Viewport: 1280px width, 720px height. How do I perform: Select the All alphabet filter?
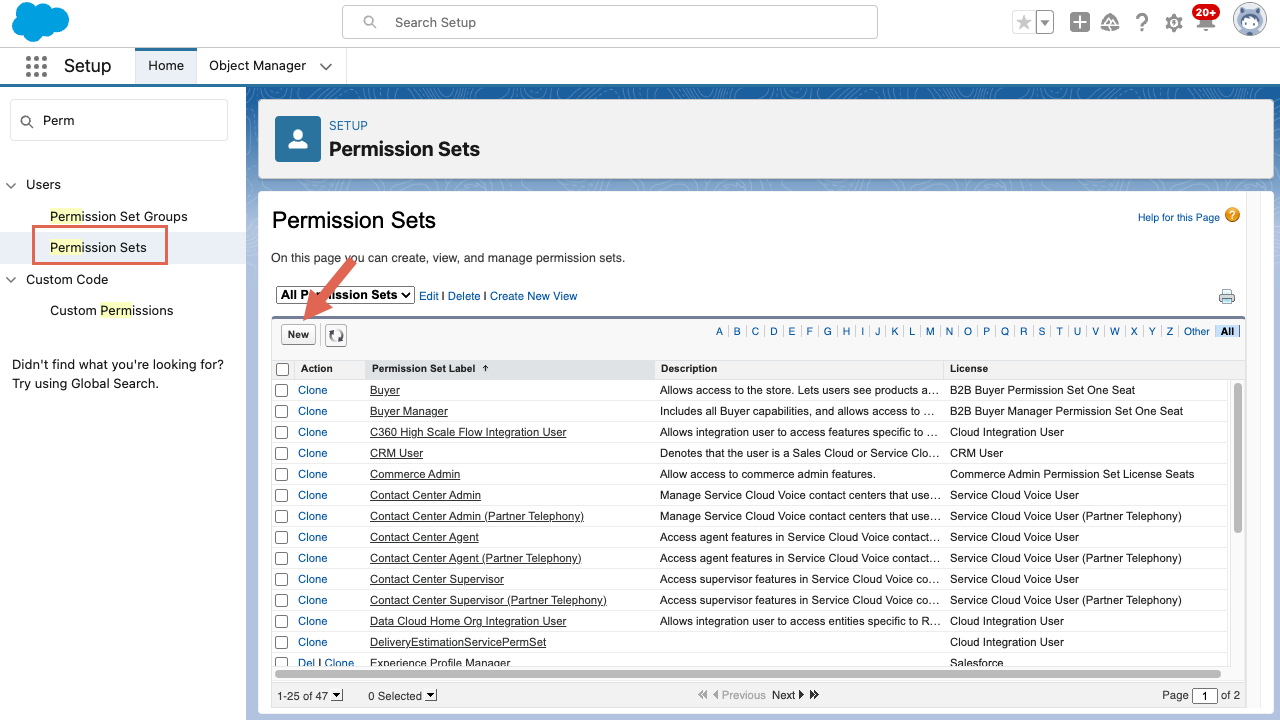(1227, 332)
